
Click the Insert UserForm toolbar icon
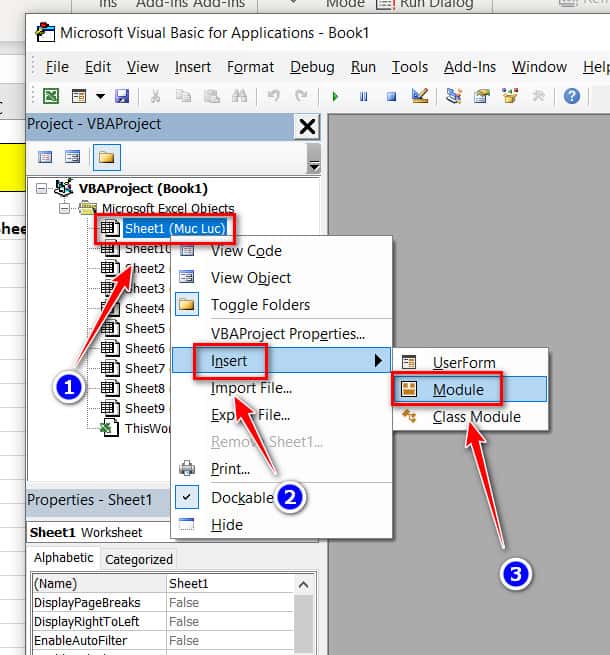click(79, 96)
